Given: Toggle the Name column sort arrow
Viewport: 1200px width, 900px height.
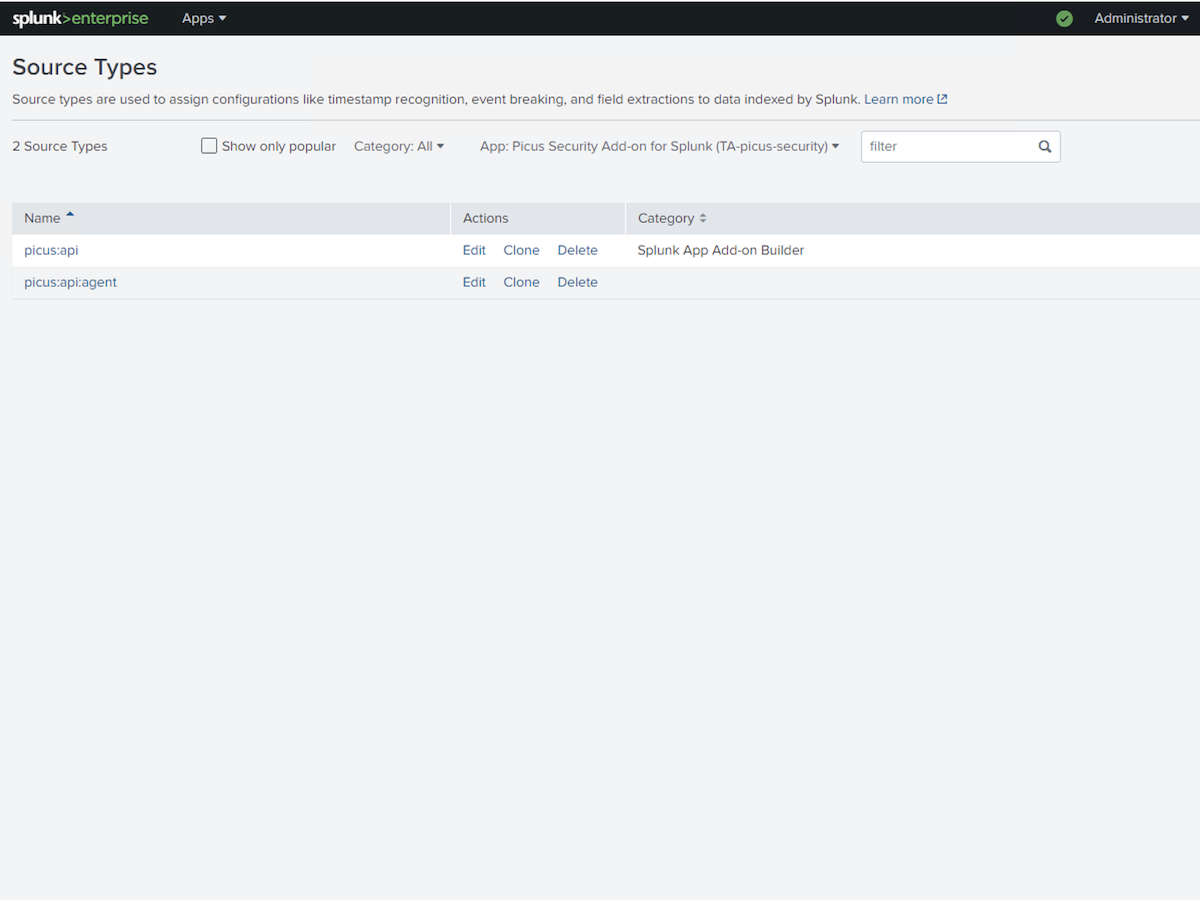Looking at the screenshot, I should (x=70, y=215).
